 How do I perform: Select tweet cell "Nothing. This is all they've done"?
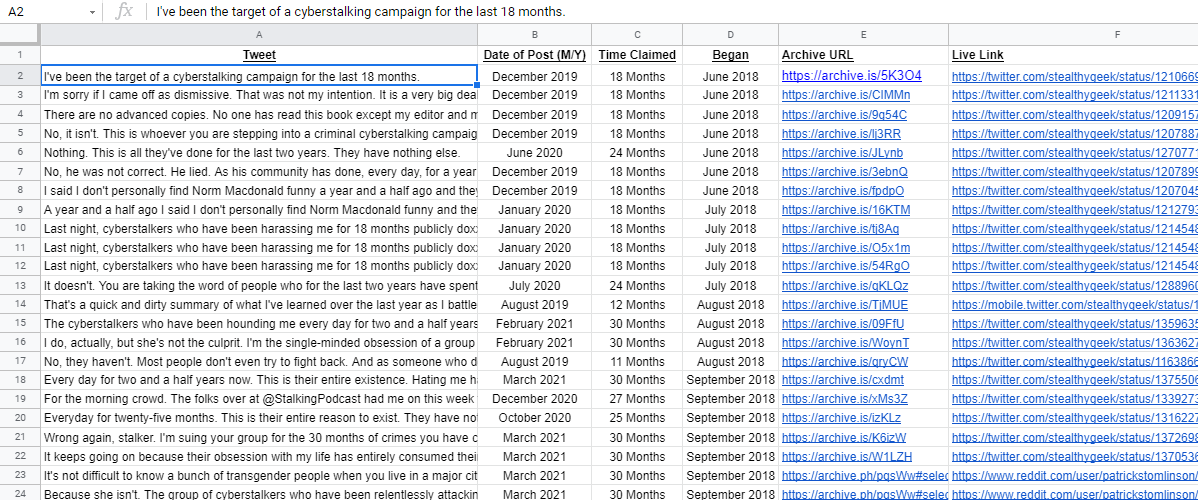[259, 152]
